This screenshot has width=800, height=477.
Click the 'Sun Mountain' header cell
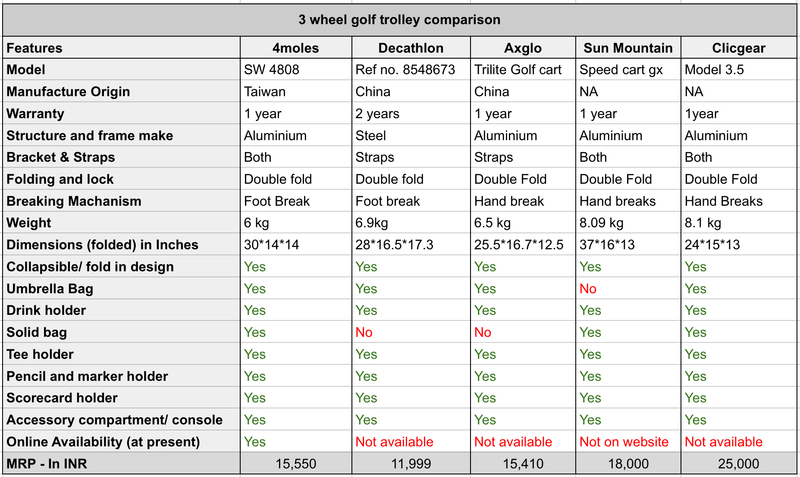tap(628, 47)
